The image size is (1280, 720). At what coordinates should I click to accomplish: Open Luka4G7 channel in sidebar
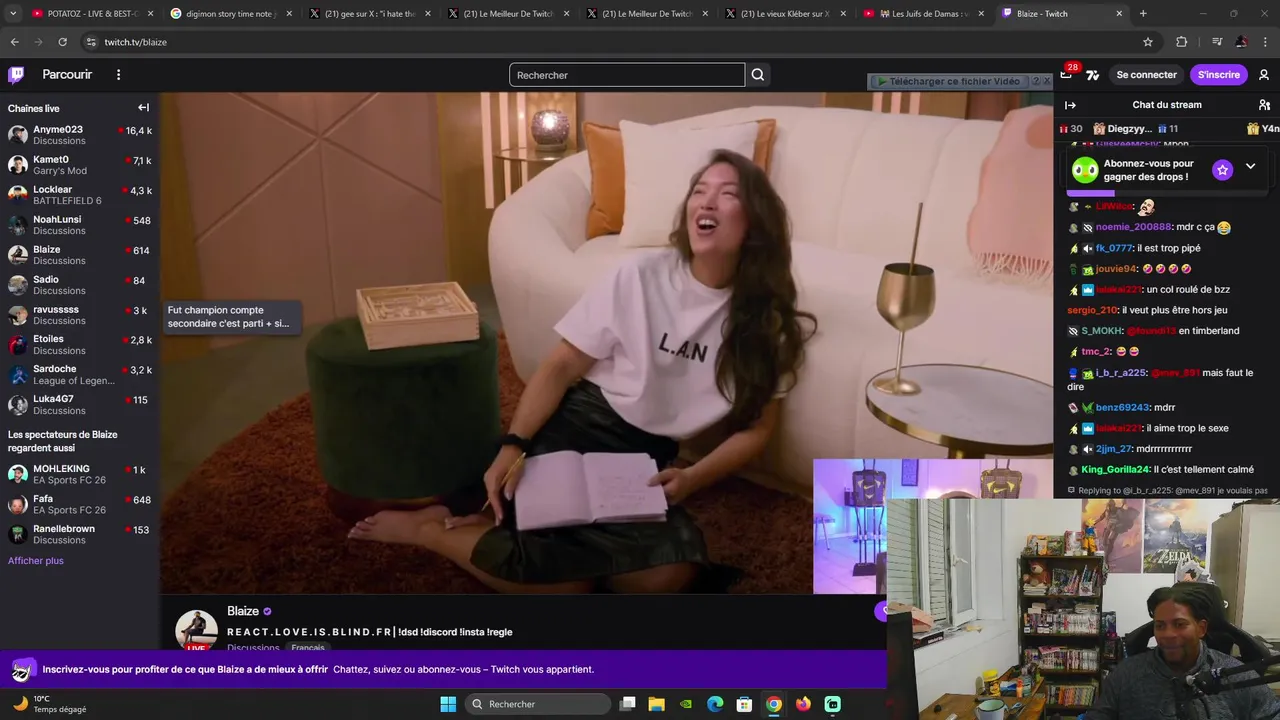point(80,405)
